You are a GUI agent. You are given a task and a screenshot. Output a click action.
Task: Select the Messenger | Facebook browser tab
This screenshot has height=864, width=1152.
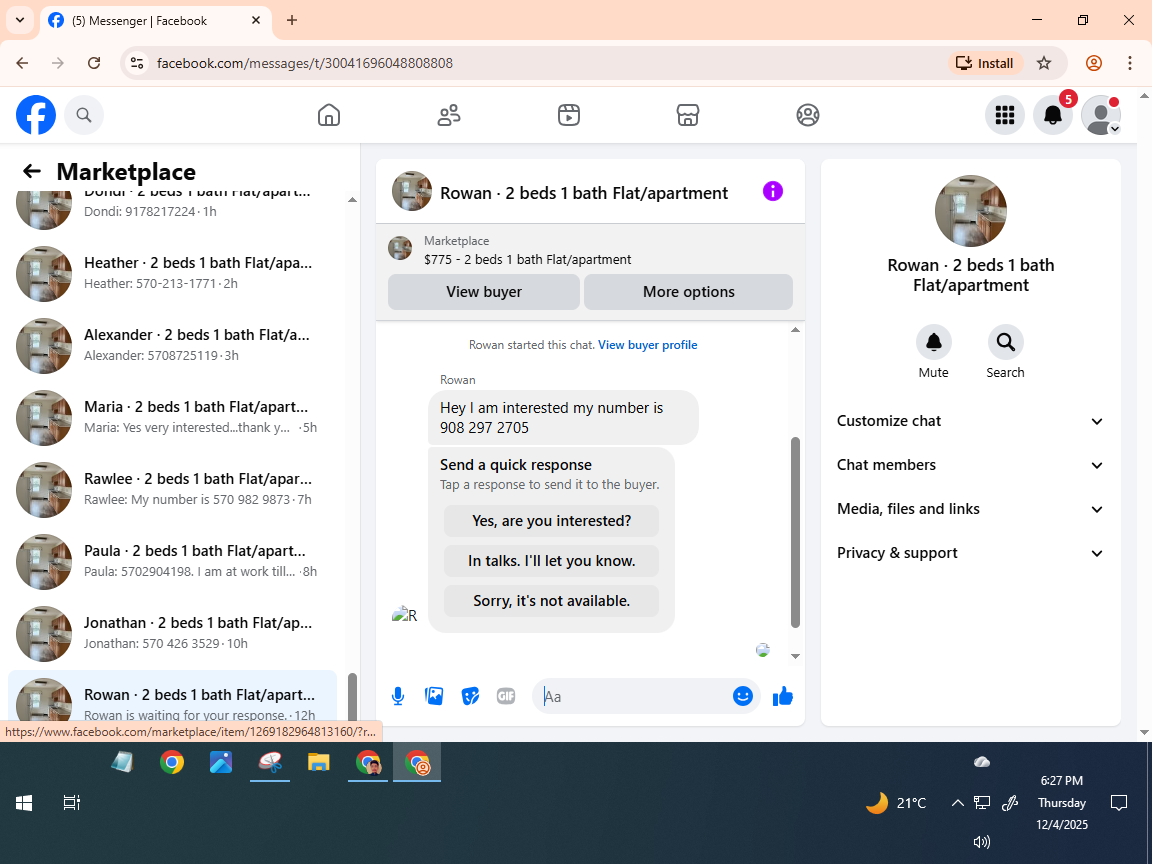pos(157,21)
